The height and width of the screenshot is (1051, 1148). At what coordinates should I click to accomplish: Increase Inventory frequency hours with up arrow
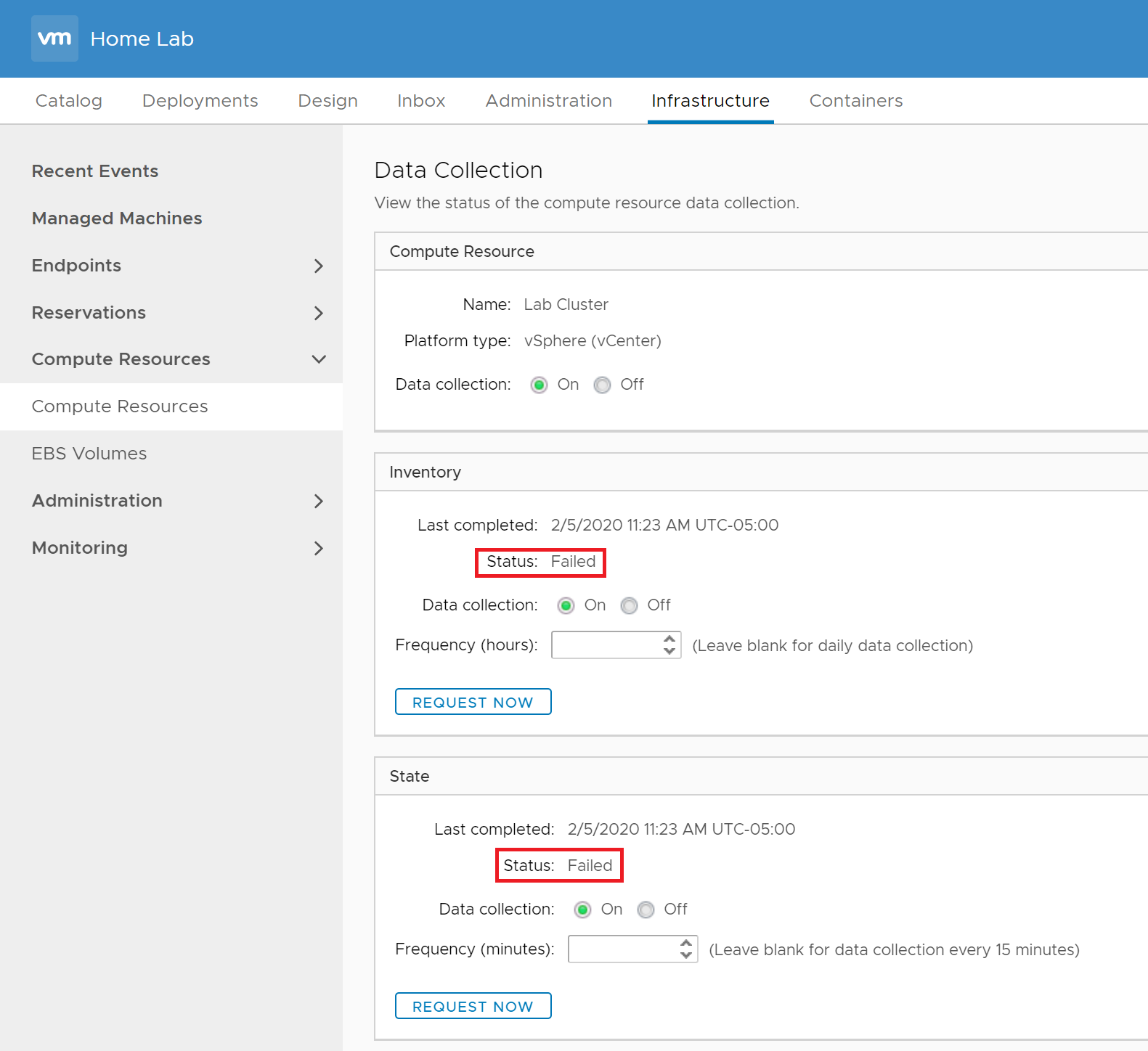(x=669, y=639)
